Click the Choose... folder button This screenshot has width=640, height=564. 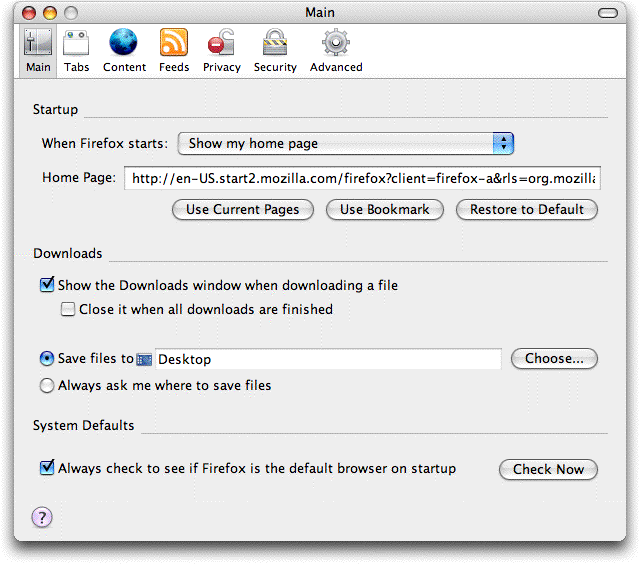click(x=554, y=359)
